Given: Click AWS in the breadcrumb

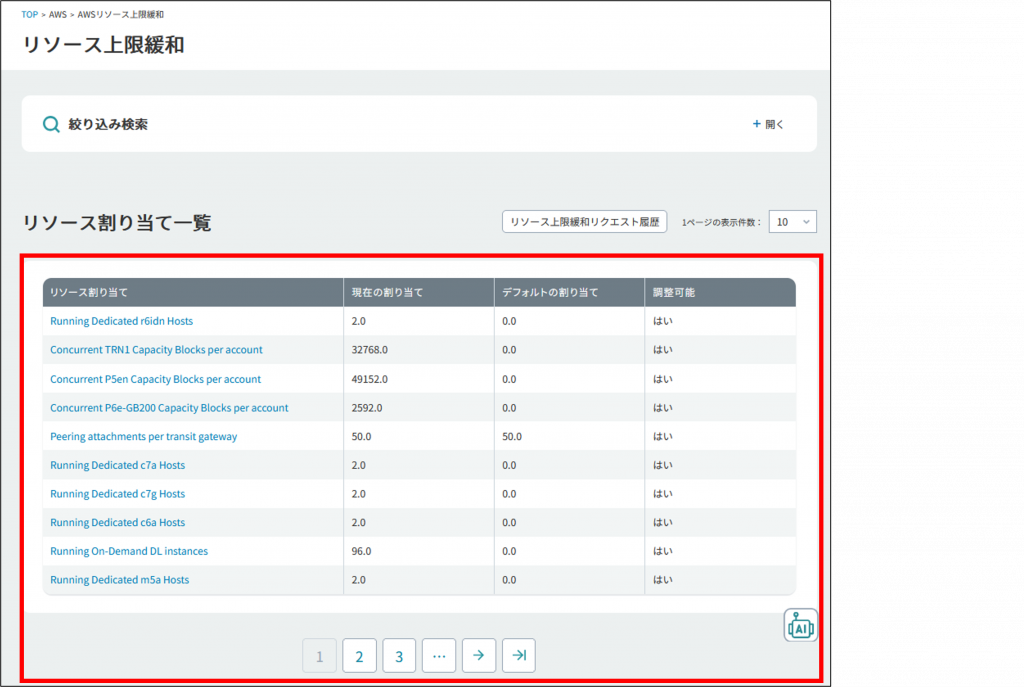Looking at the screenshot, I should click(58, 15).
